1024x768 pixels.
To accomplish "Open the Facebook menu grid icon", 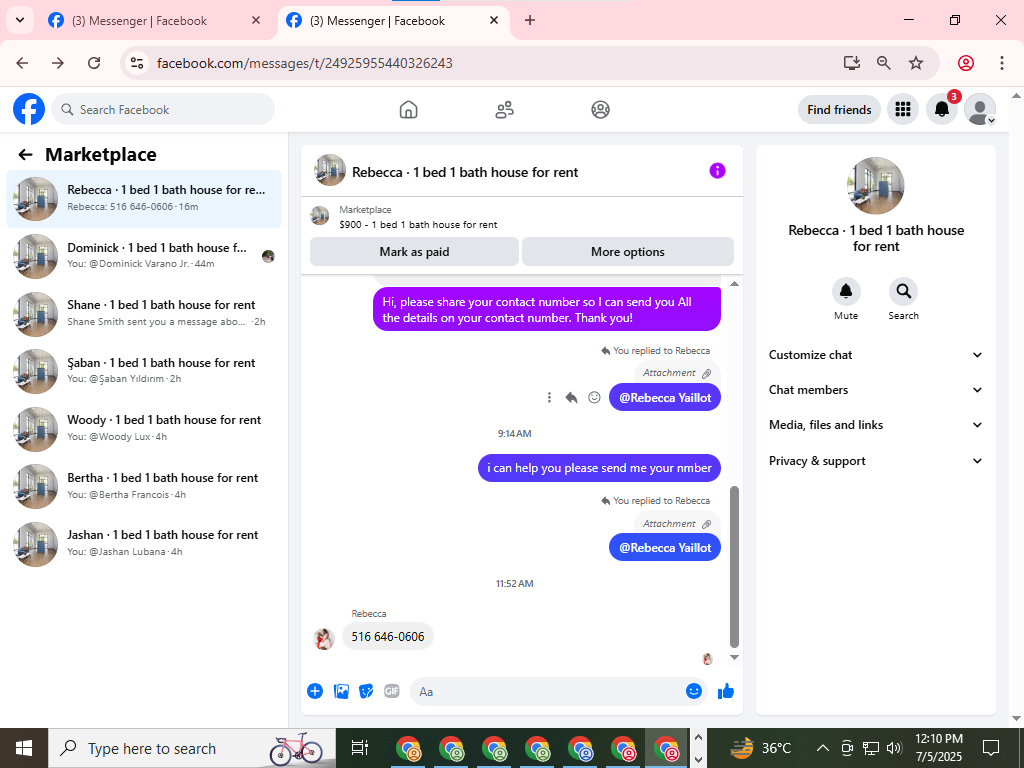I will pyautogui.click(x=903, y=110).
